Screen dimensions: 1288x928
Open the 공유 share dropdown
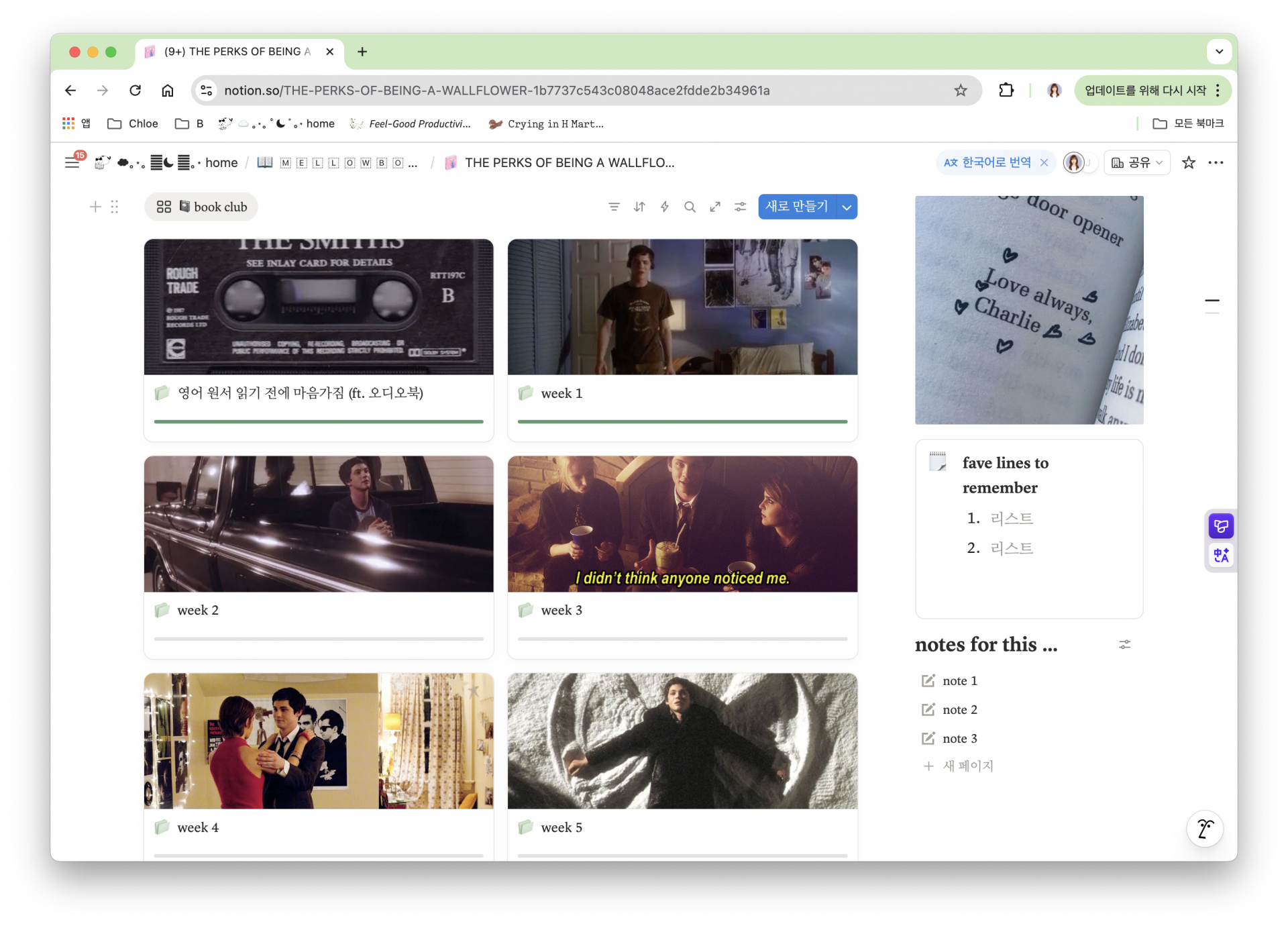click(1137, 162)
